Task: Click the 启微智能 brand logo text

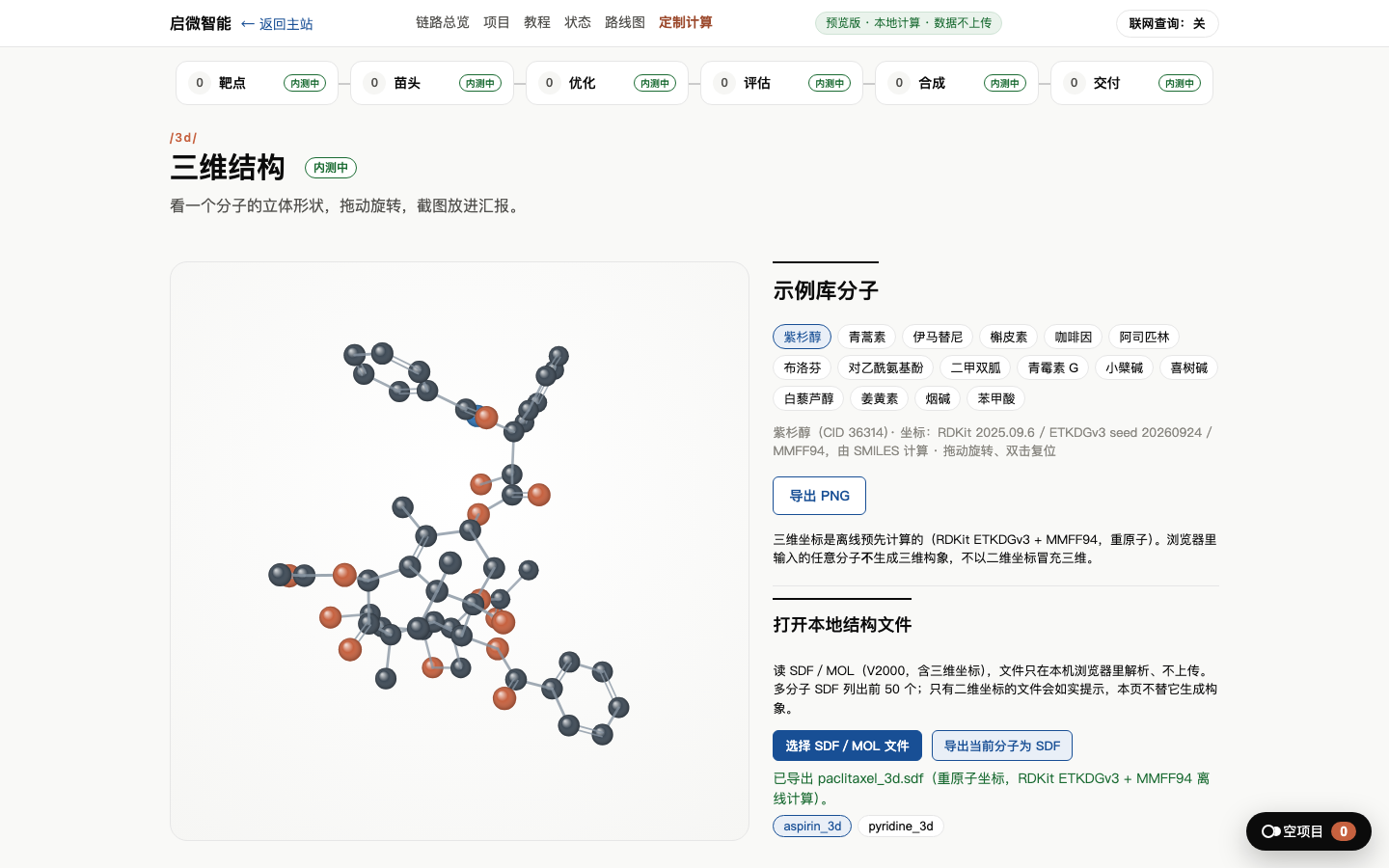Action: pyautogui.click(x=201, y=23)
